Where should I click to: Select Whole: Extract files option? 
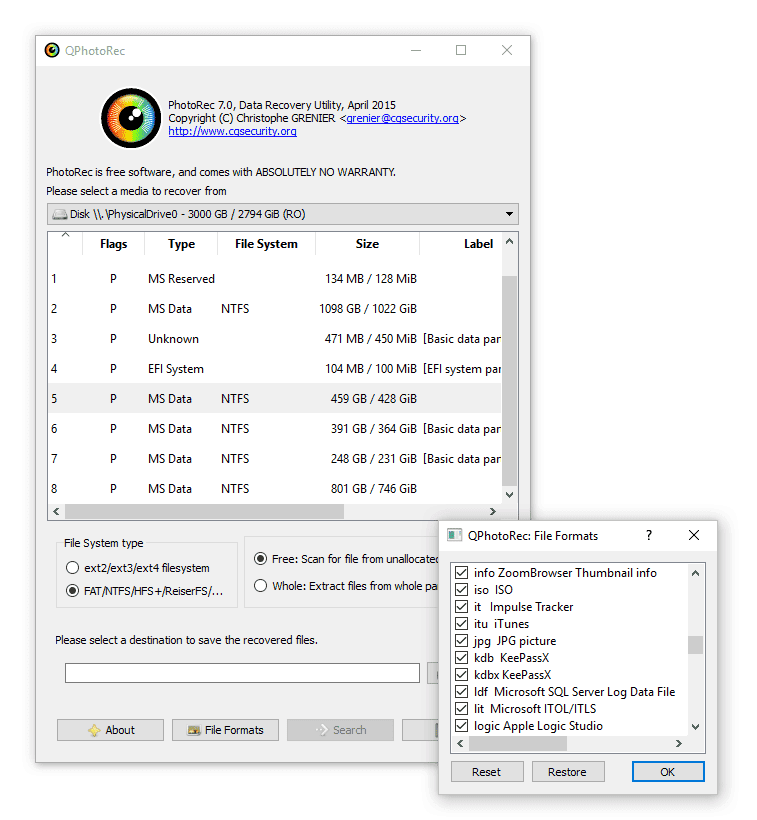[x=261, y=586]
